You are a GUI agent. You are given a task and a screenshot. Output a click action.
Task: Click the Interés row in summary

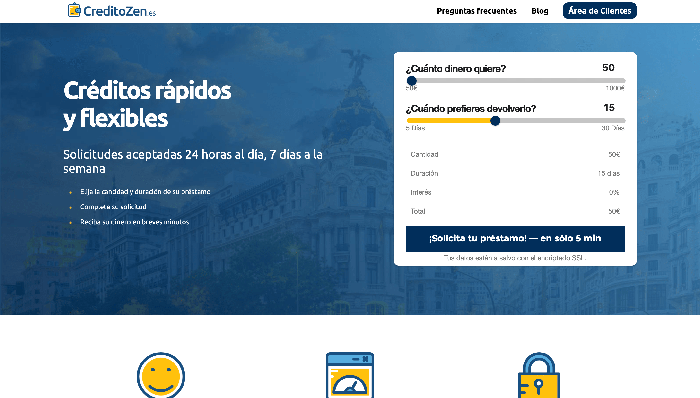coord(515,193)
